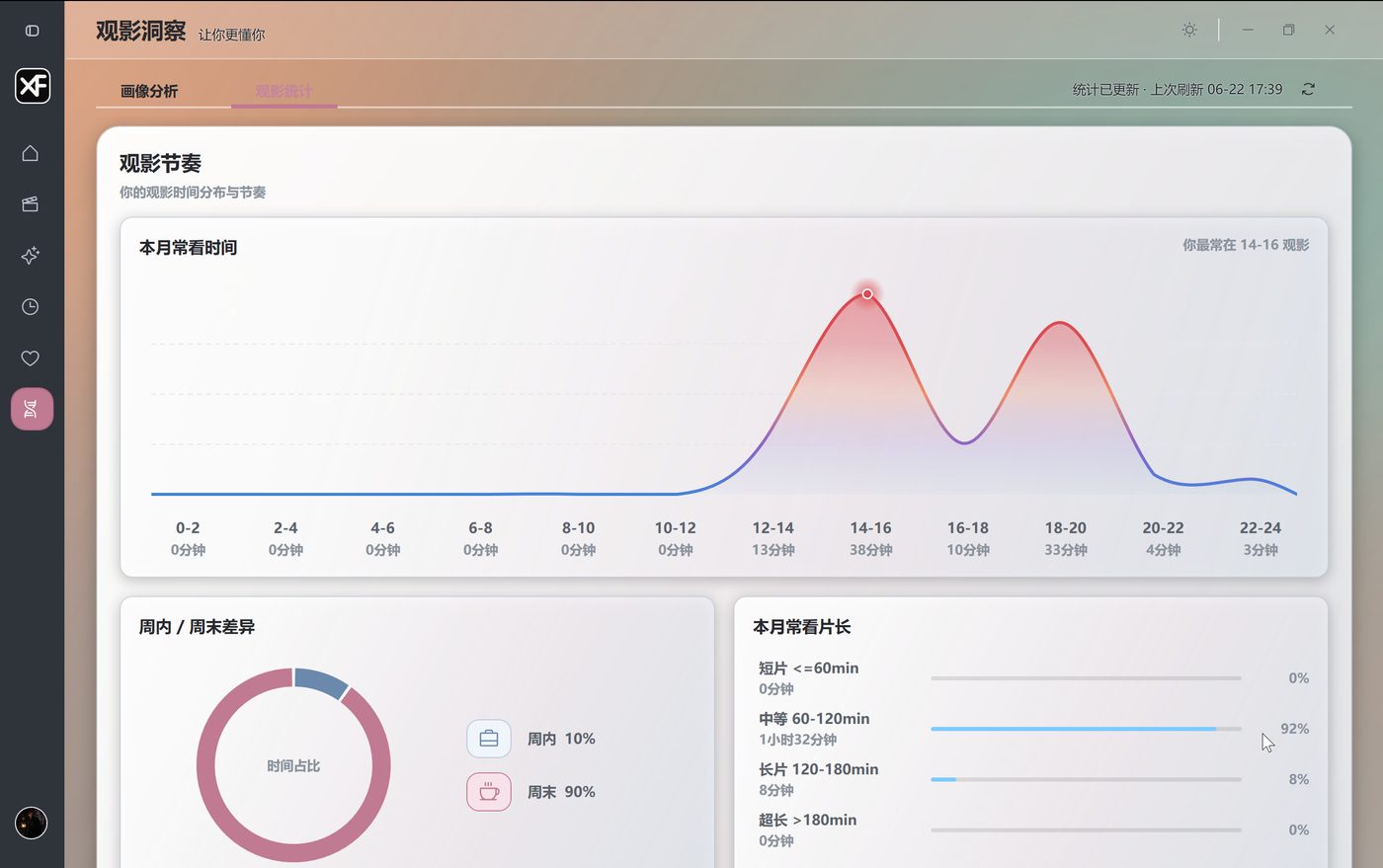The width and height of the screenshot is (1383, 868).
Task: Select the 4-6 time slot label
Action: tap(382, 528)
